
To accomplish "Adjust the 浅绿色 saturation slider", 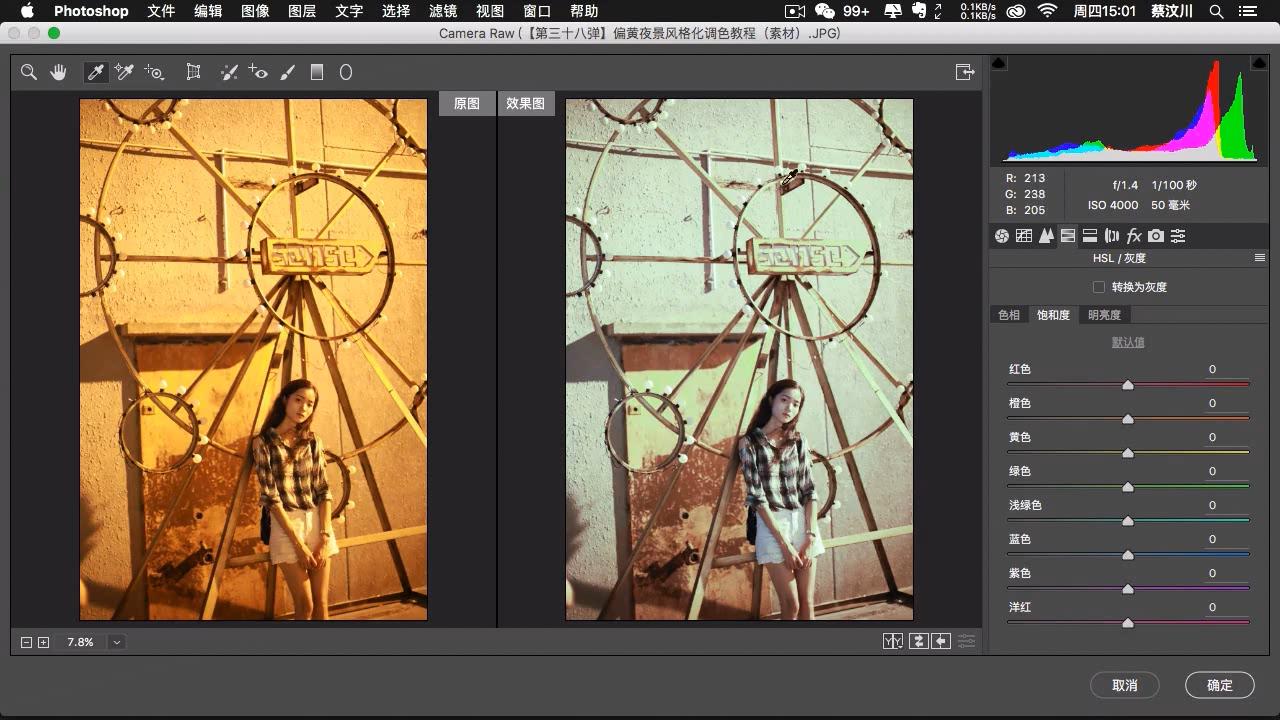I will pos(1128,520).
